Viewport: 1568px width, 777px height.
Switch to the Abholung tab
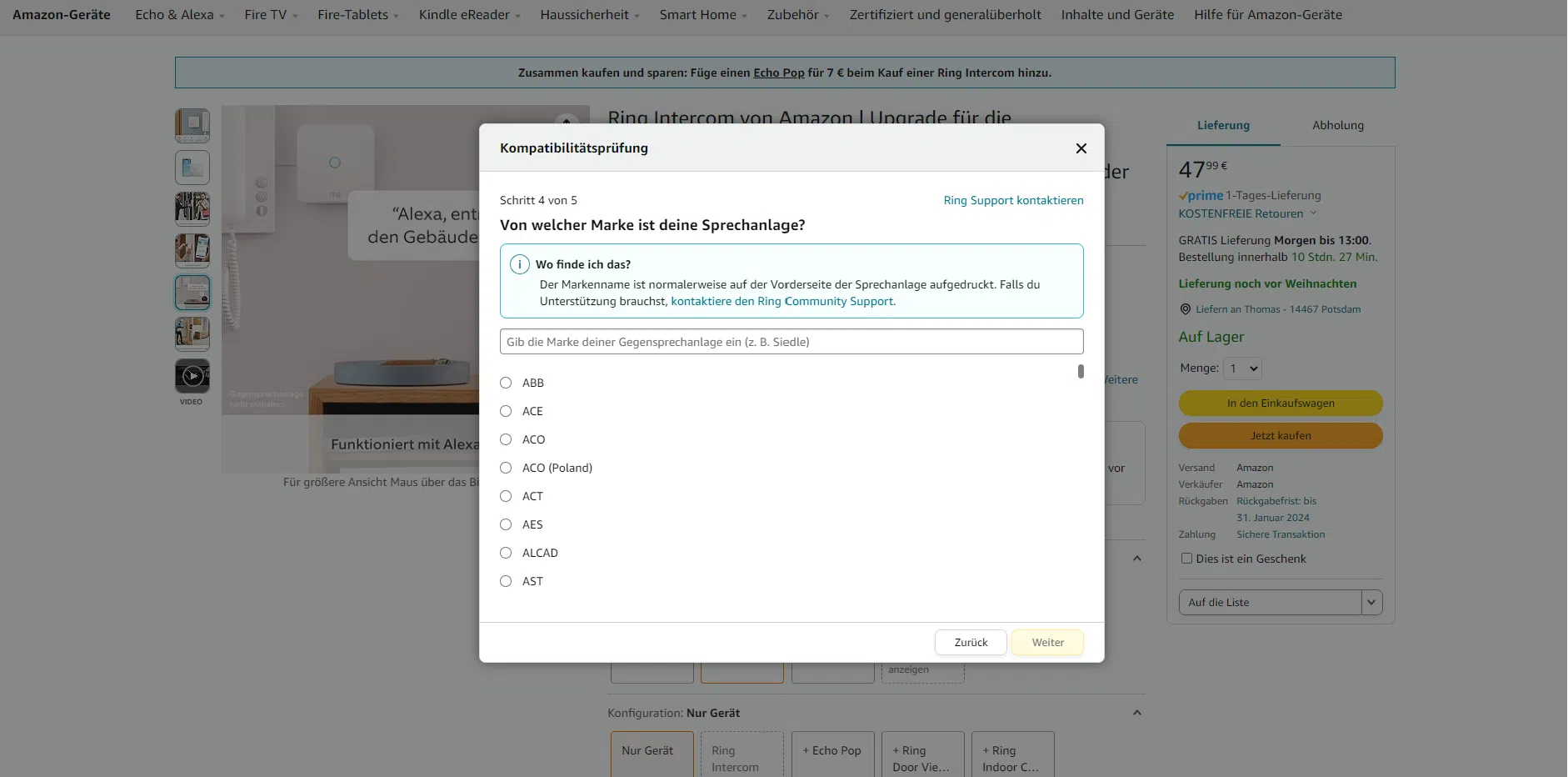[1338, 126]
